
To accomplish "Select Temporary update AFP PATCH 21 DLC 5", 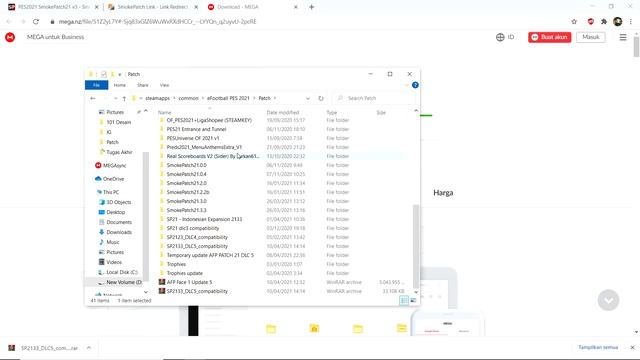I will click(x=210, y=255).
